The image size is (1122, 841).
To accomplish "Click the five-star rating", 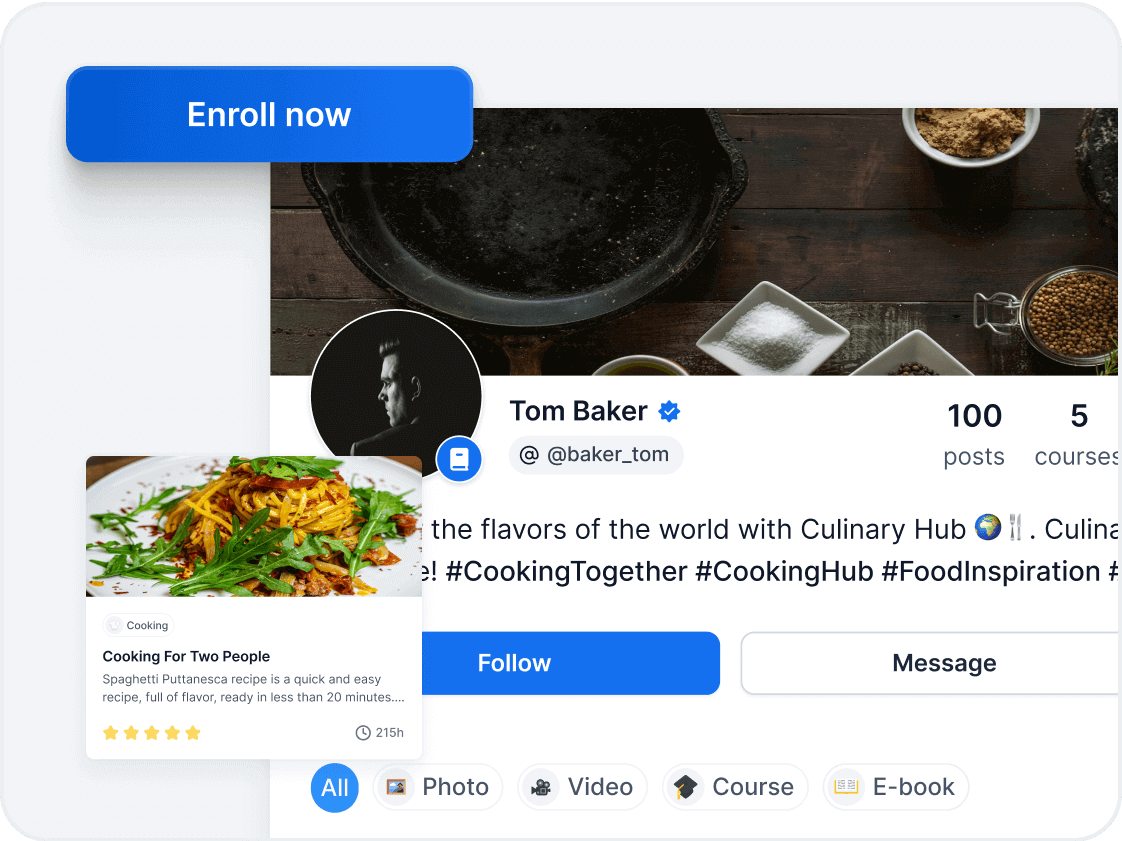I will coord(152,733).
